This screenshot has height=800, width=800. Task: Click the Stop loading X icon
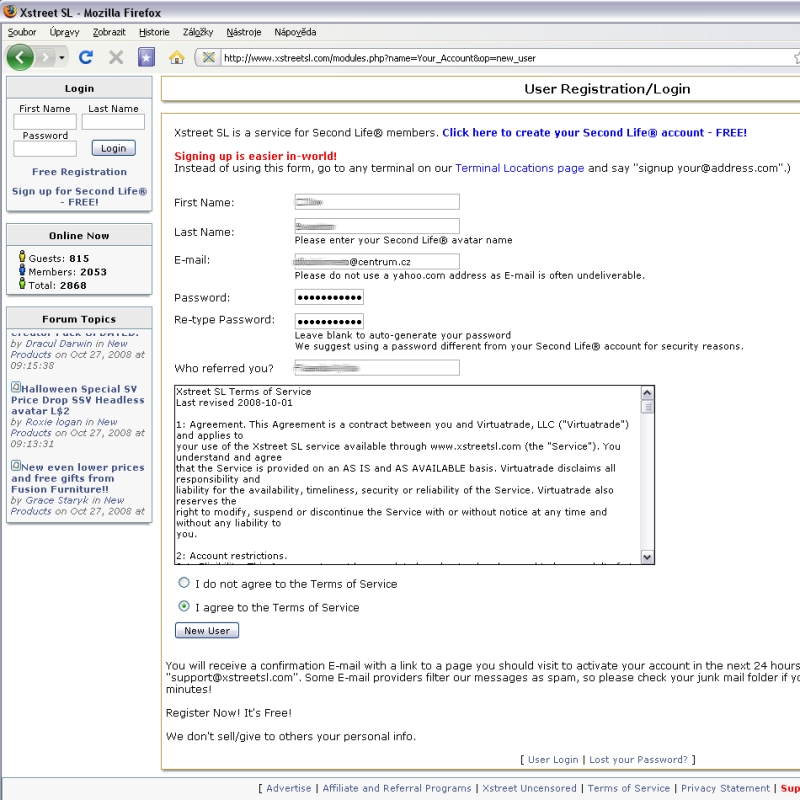116,57
